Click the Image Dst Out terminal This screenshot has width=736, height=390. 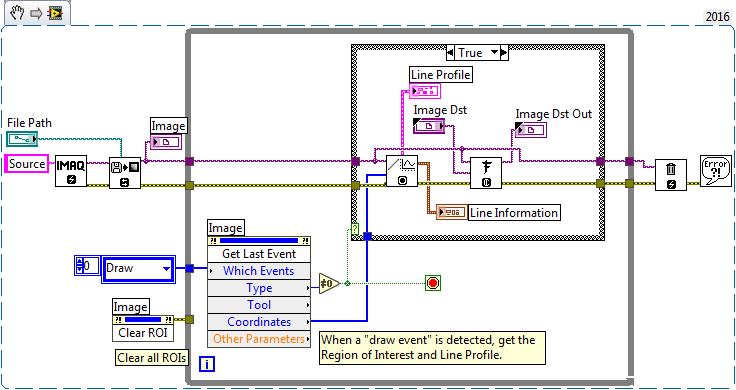[x=530, y=130]
